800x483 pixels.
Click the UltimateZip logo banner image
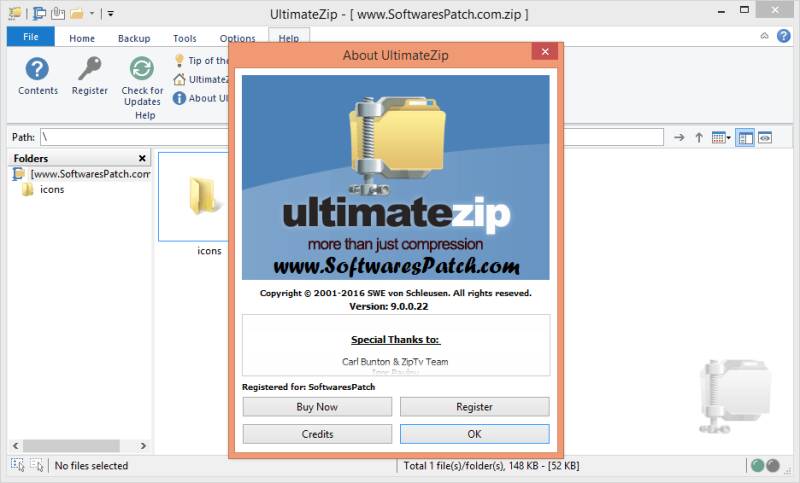(395, 177)
